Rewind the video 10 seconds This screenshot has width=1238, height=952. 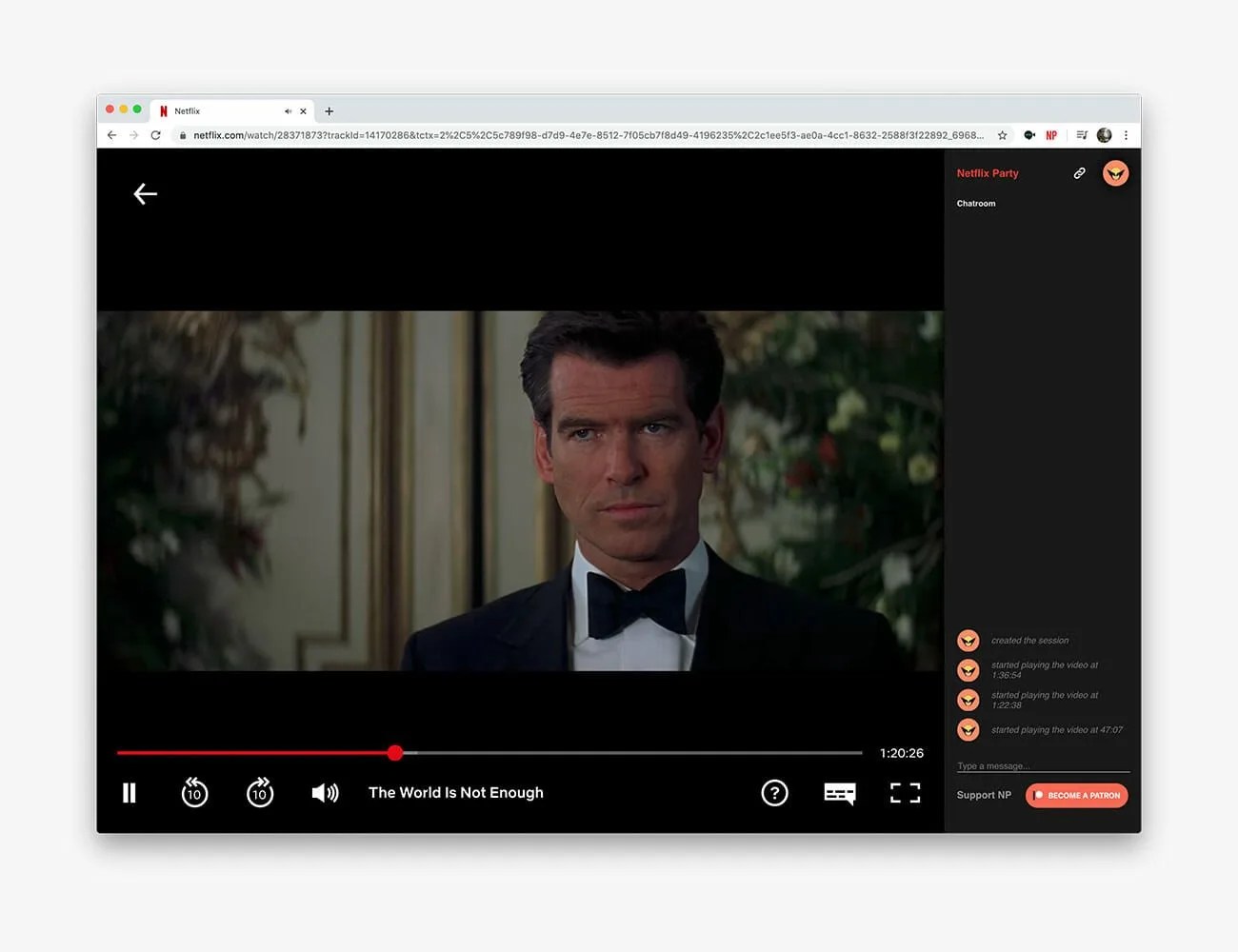194,793
